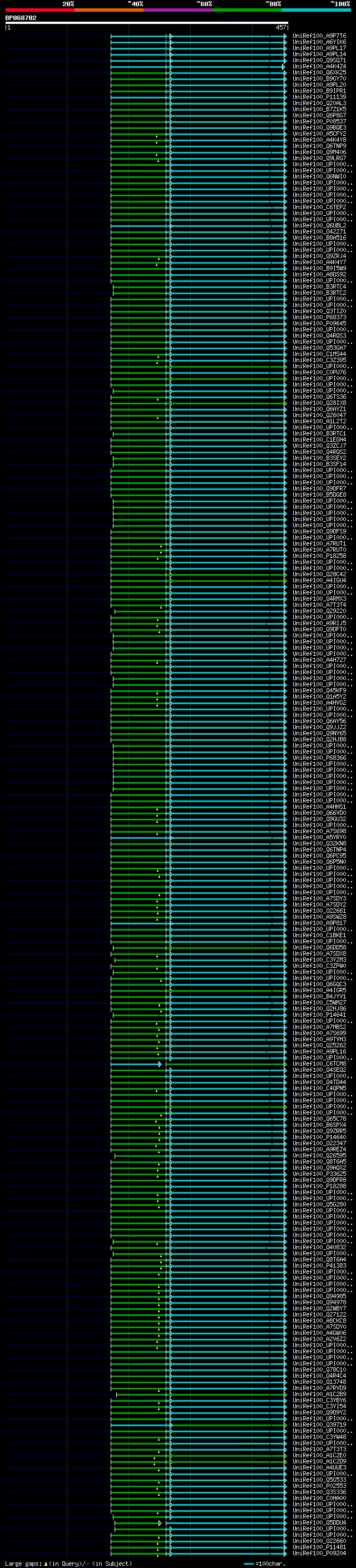Click the green ~80% legend bar
The image size is (356, 1568).
point(247,11)
